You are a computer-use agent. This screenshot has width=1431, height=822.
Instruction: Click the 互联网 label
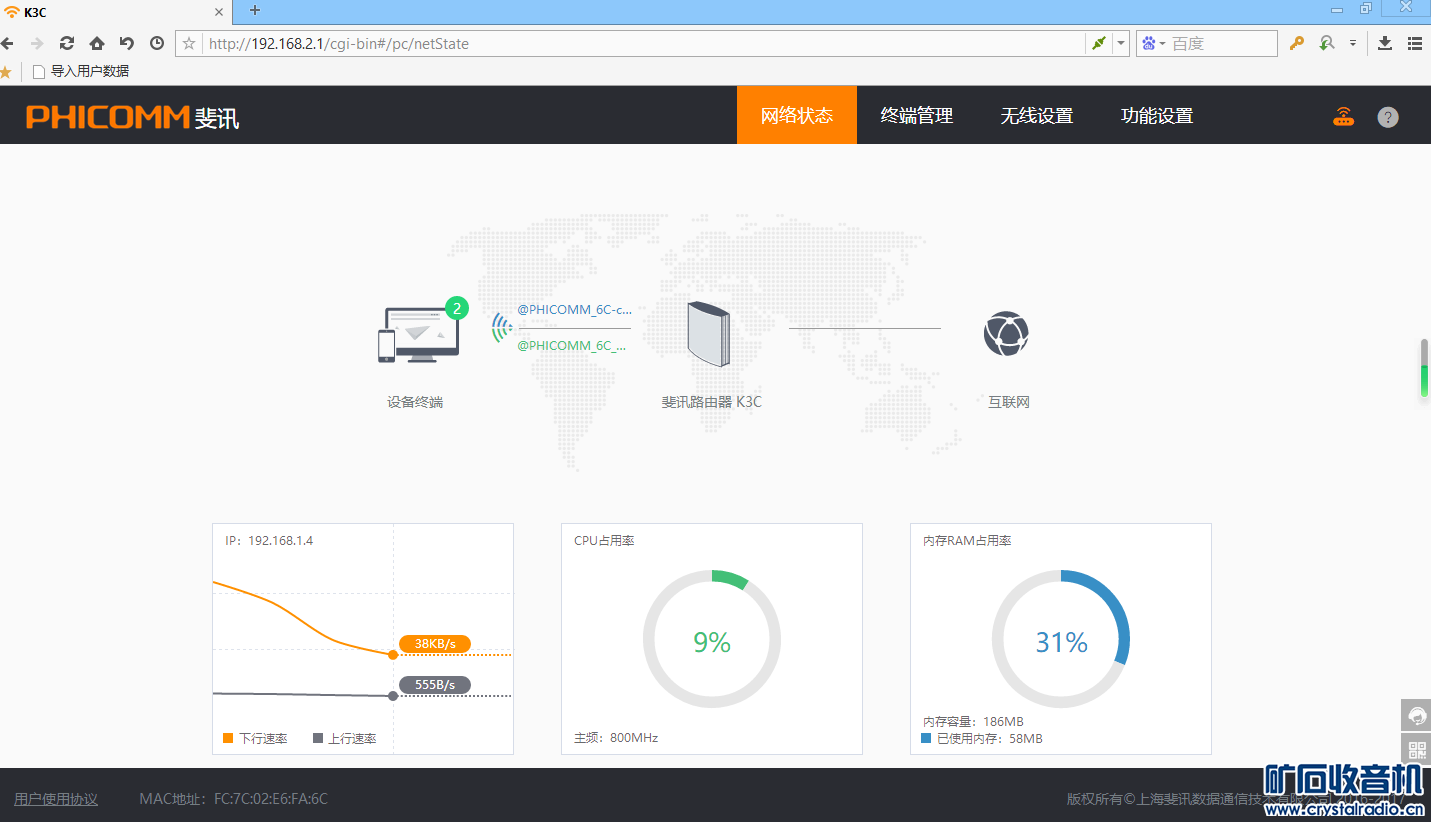[x=1009, y=402]
